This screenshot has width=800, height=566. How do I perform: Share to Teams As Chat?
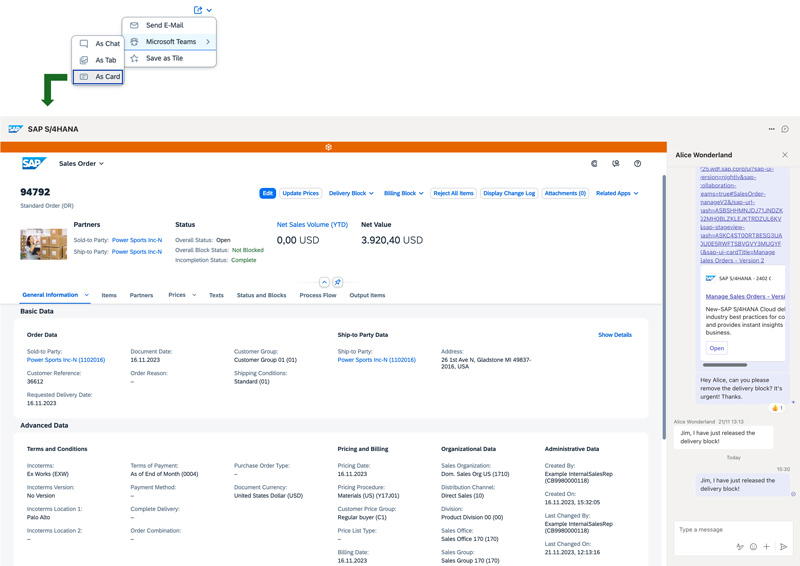[97, 43]
